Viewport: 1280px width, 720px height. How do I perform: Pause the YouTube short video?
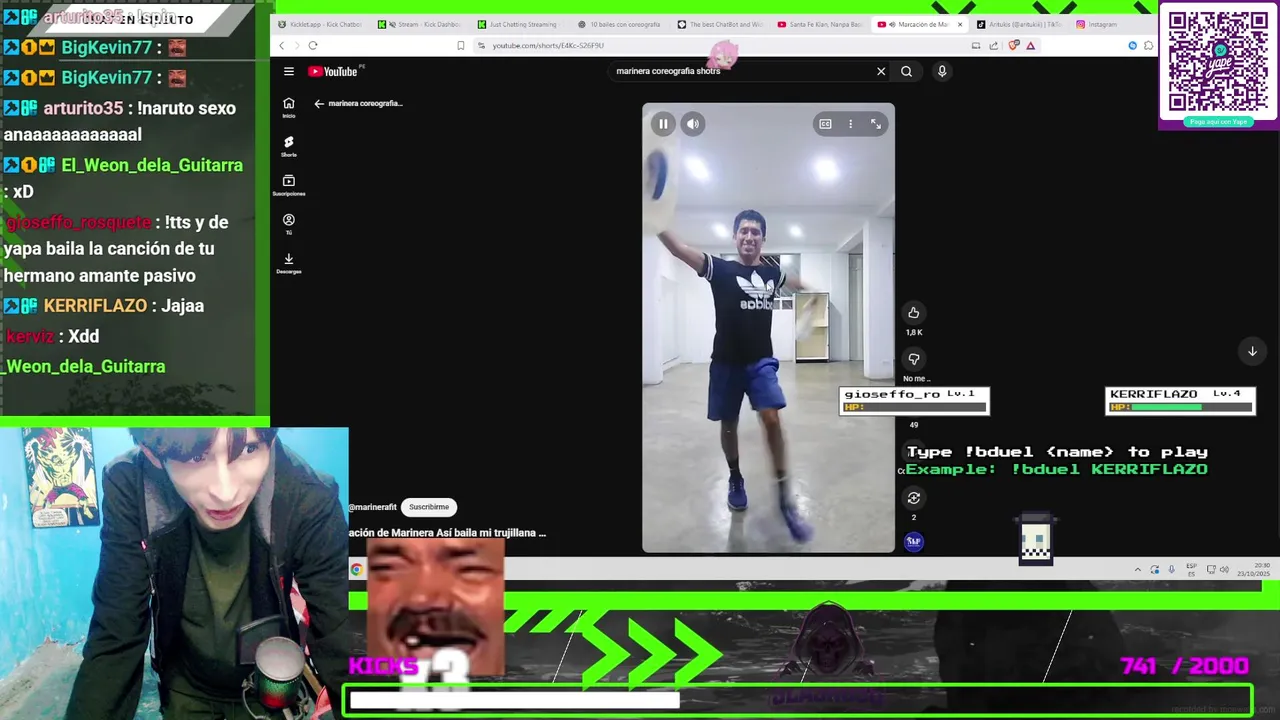[663, 124]
